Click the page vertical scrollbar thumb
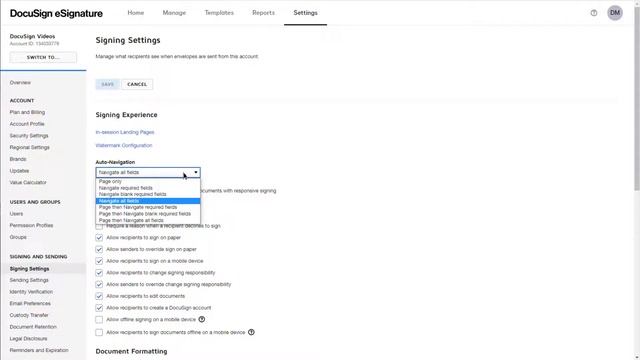The image size is (640, 360). (x=637, y=99)
